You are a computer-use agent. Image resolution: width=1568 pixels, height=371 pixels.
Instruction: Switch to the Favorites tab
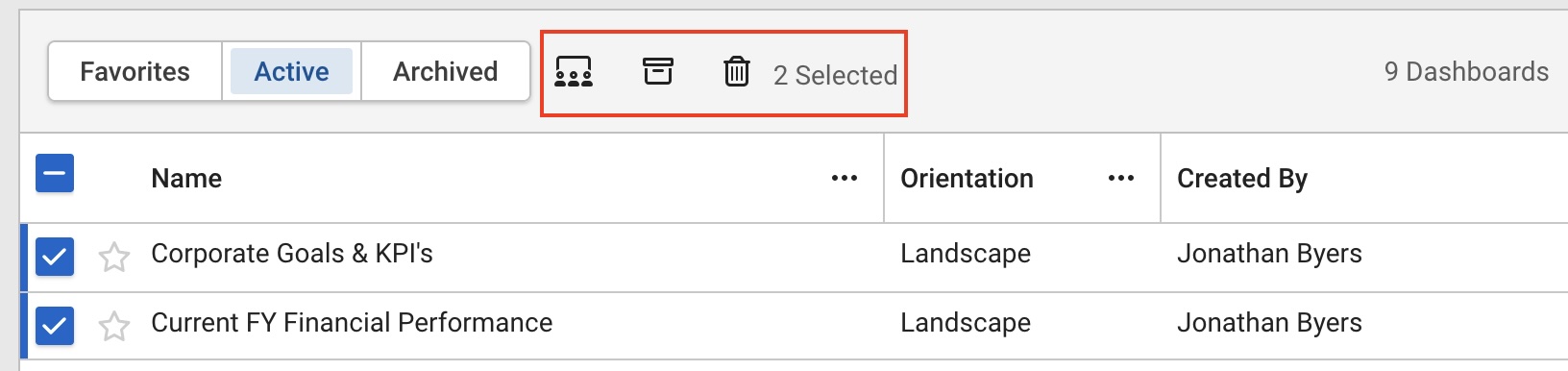pyautogui.click(x=135, y=71)
